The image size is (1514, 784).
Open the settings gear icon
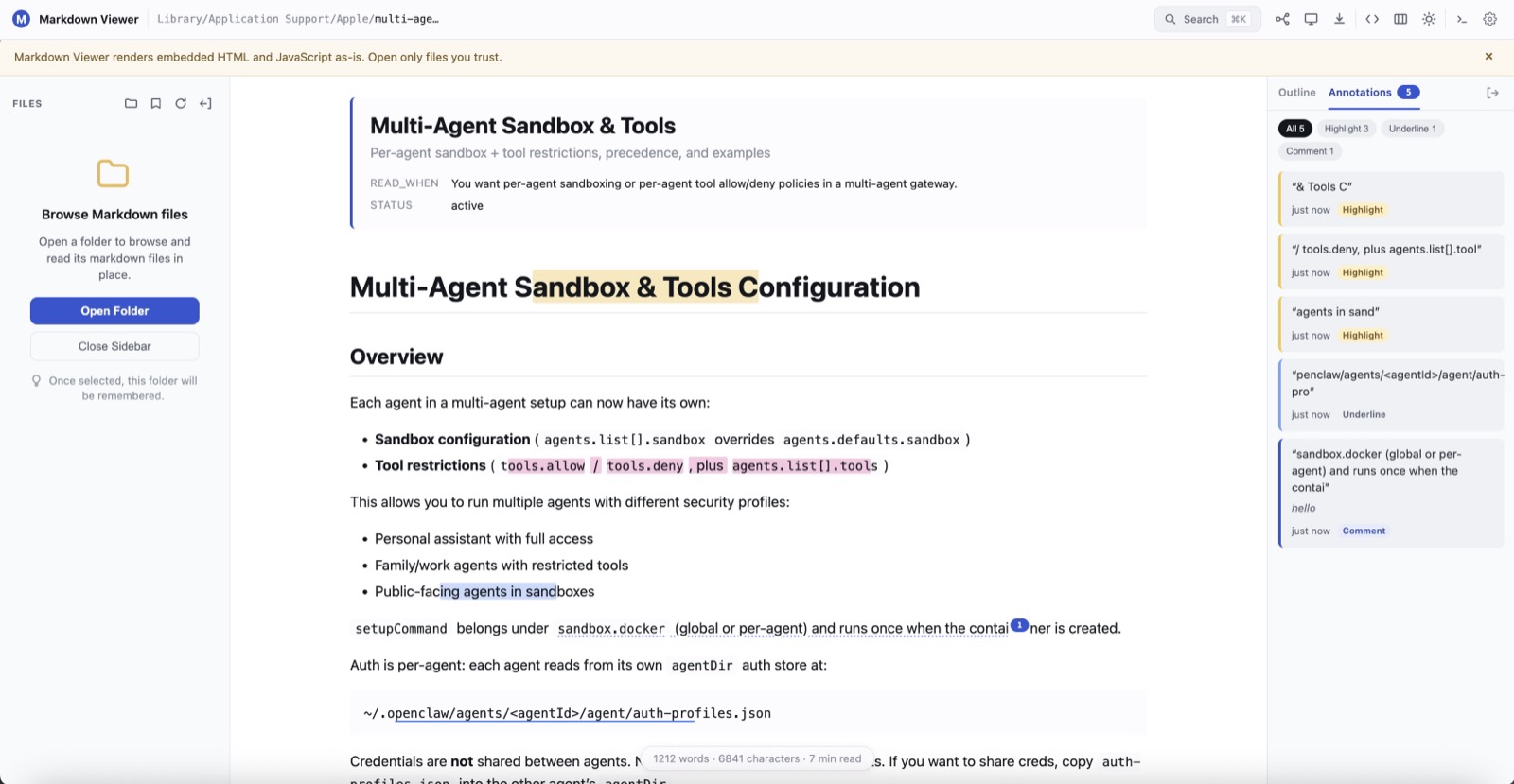pos(1490,19)
